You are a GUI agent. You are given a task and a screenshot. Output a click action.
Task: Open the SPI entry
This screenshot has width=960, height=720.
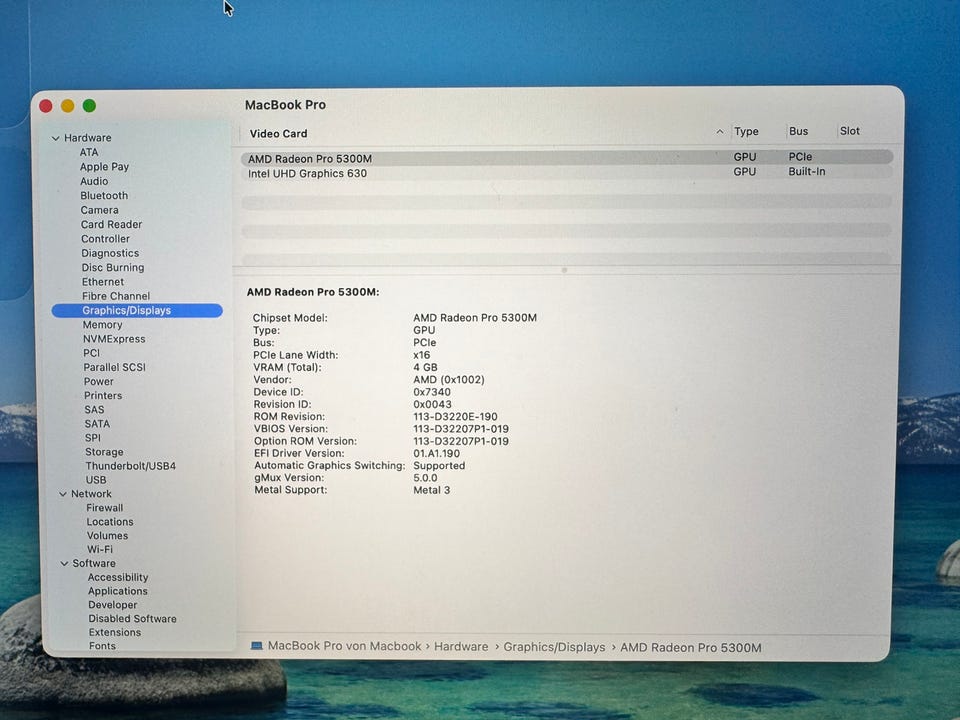93,438
